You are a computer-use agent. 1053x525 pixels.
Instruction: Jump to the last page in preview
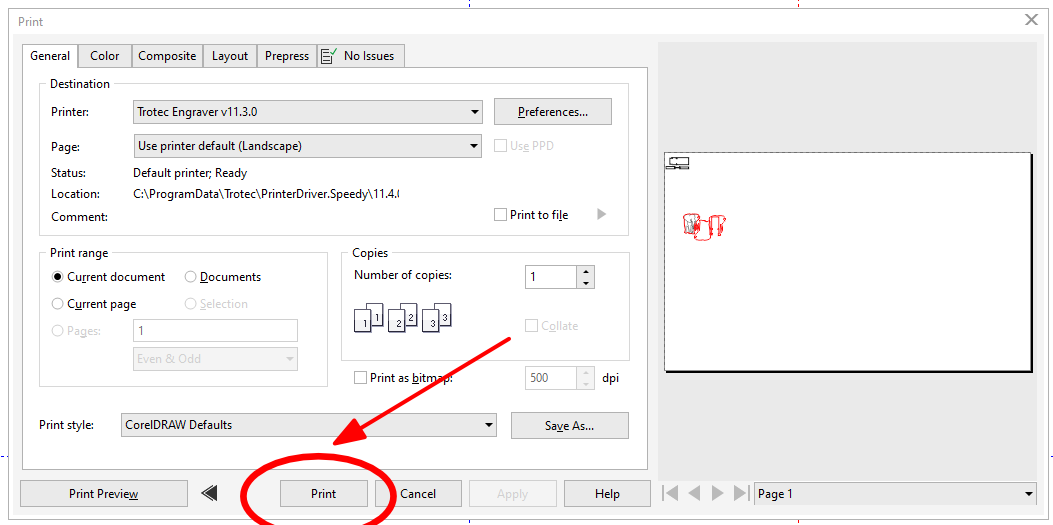tap(740, 493)
